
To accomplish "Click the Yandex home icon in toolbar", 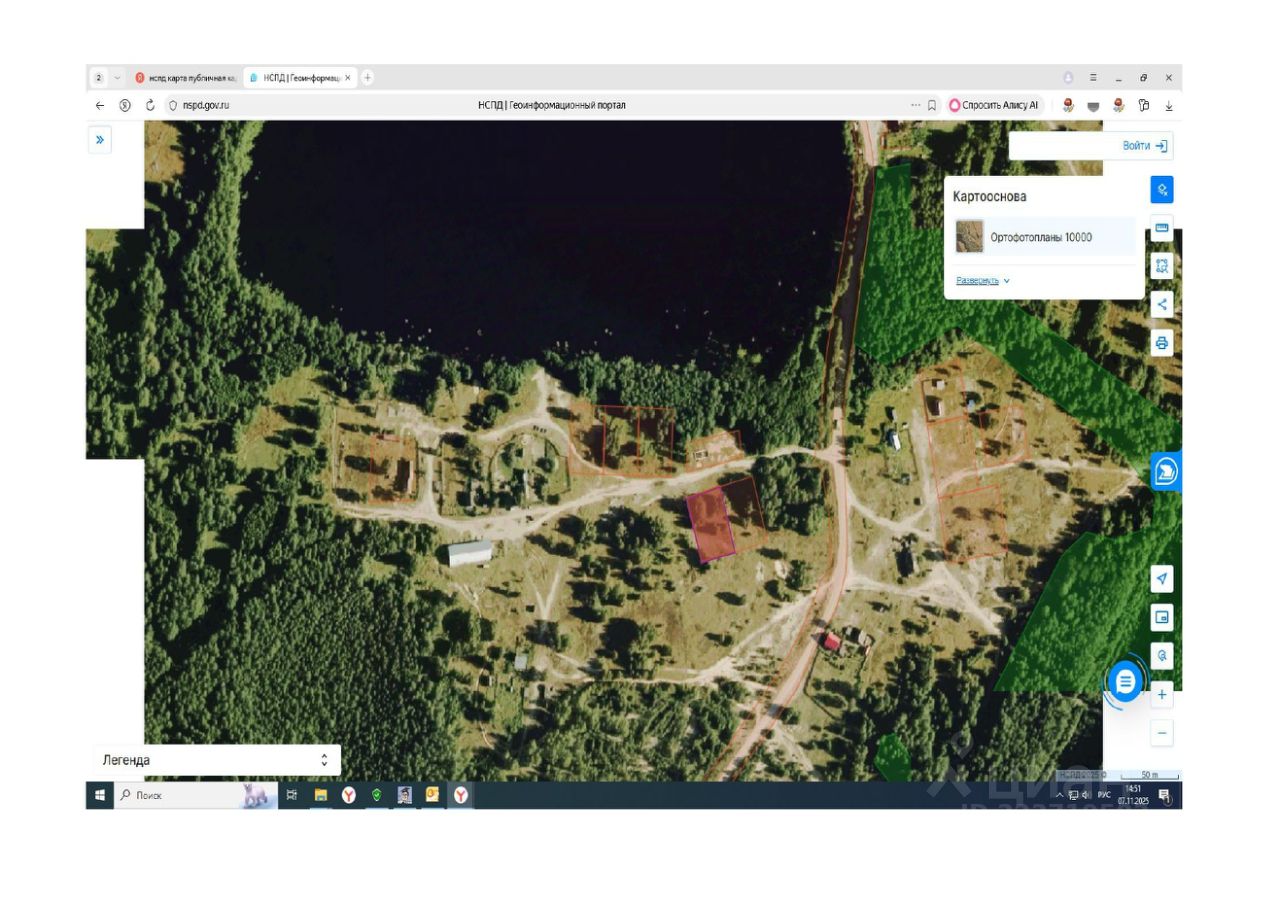I will coord(125,105).
